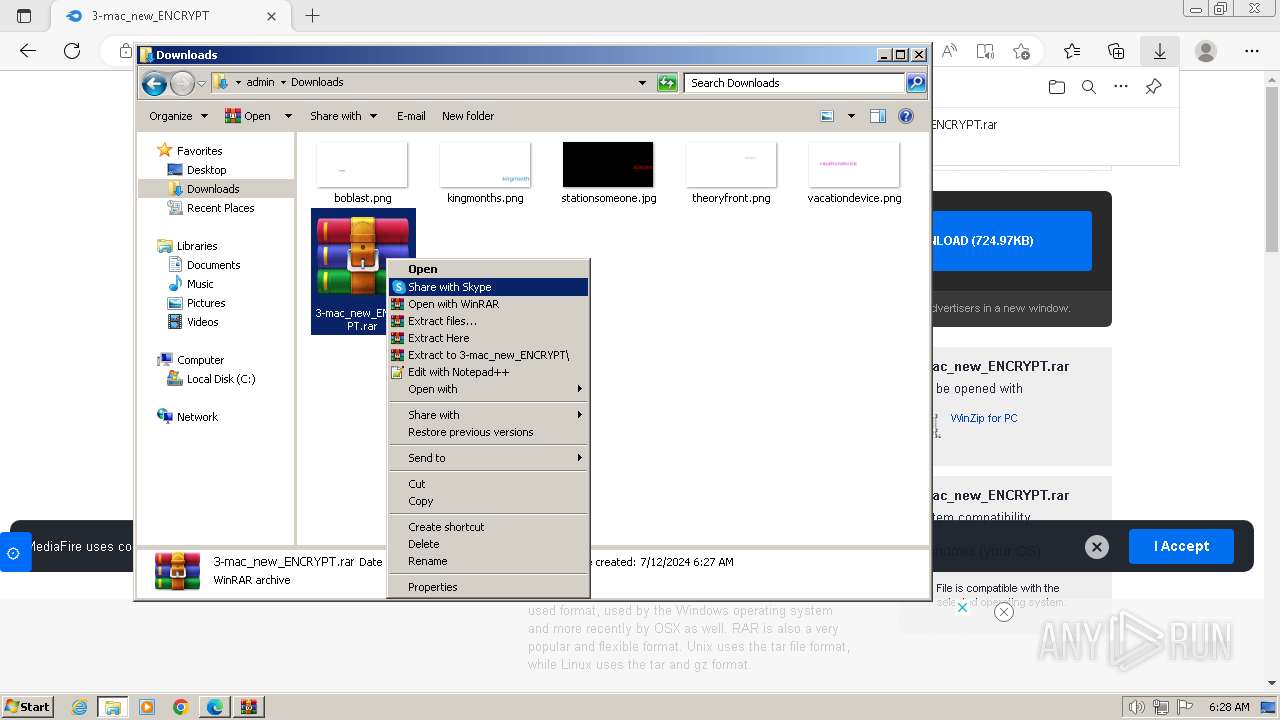Click Windows Media Player taskbar icon
This screenshot has width=1280, height=720.
pyautogui.click(x=147, y=707)
